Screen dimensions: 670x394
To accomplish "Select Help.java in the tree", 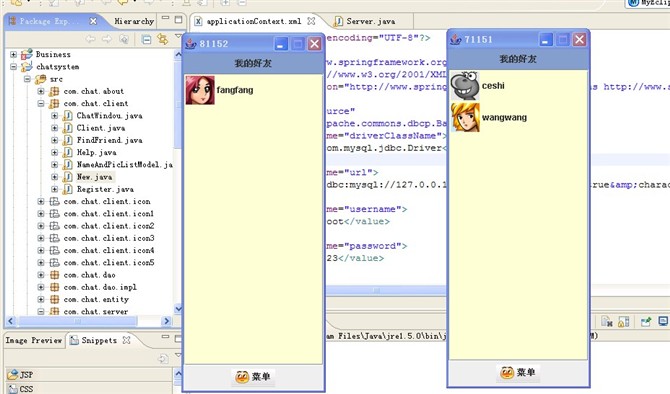I will 96,152.
